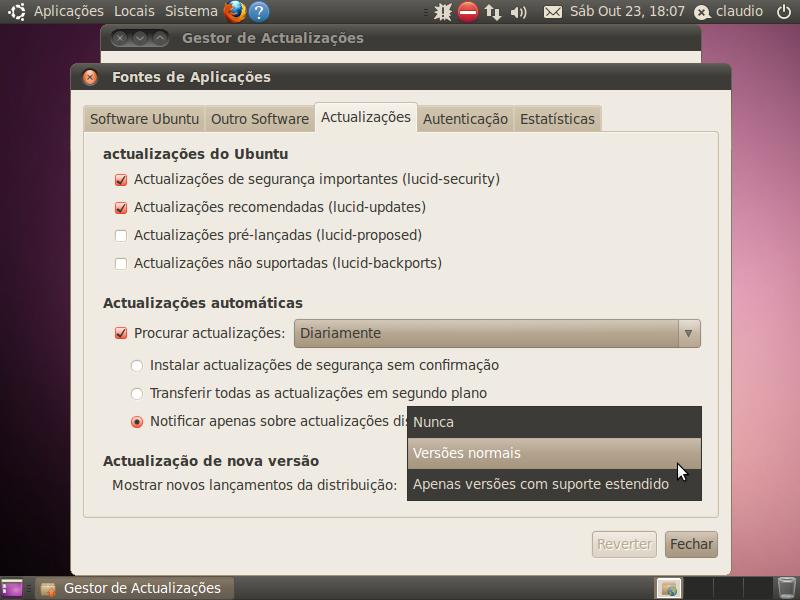Open the network connections indicator
The height and width of the screenshot is (600, 800).
493,12
